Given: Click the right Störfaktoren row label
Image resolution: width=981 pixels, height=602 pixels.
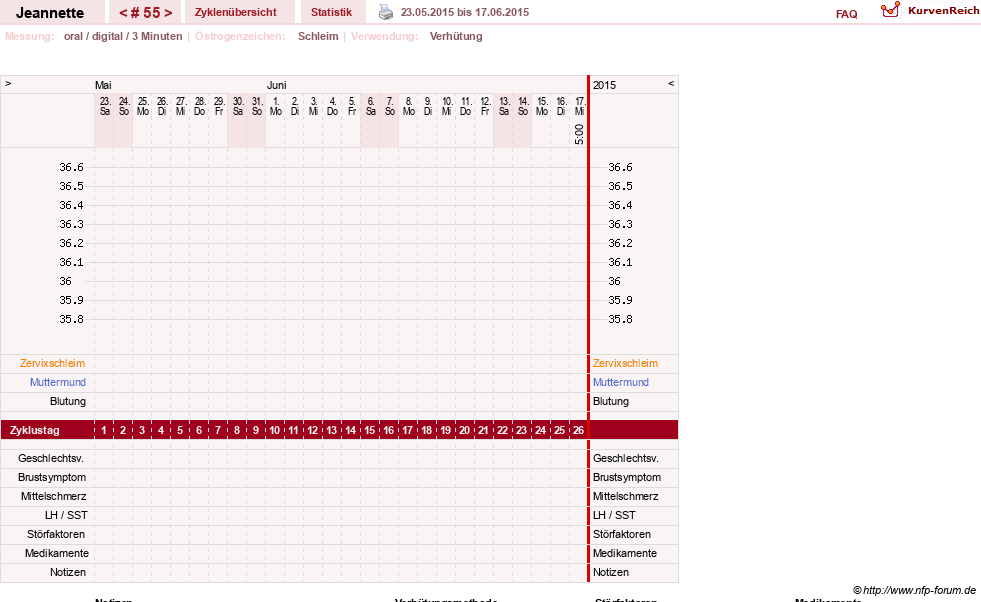Looking at the screenshot, I should tap(622, 534).
